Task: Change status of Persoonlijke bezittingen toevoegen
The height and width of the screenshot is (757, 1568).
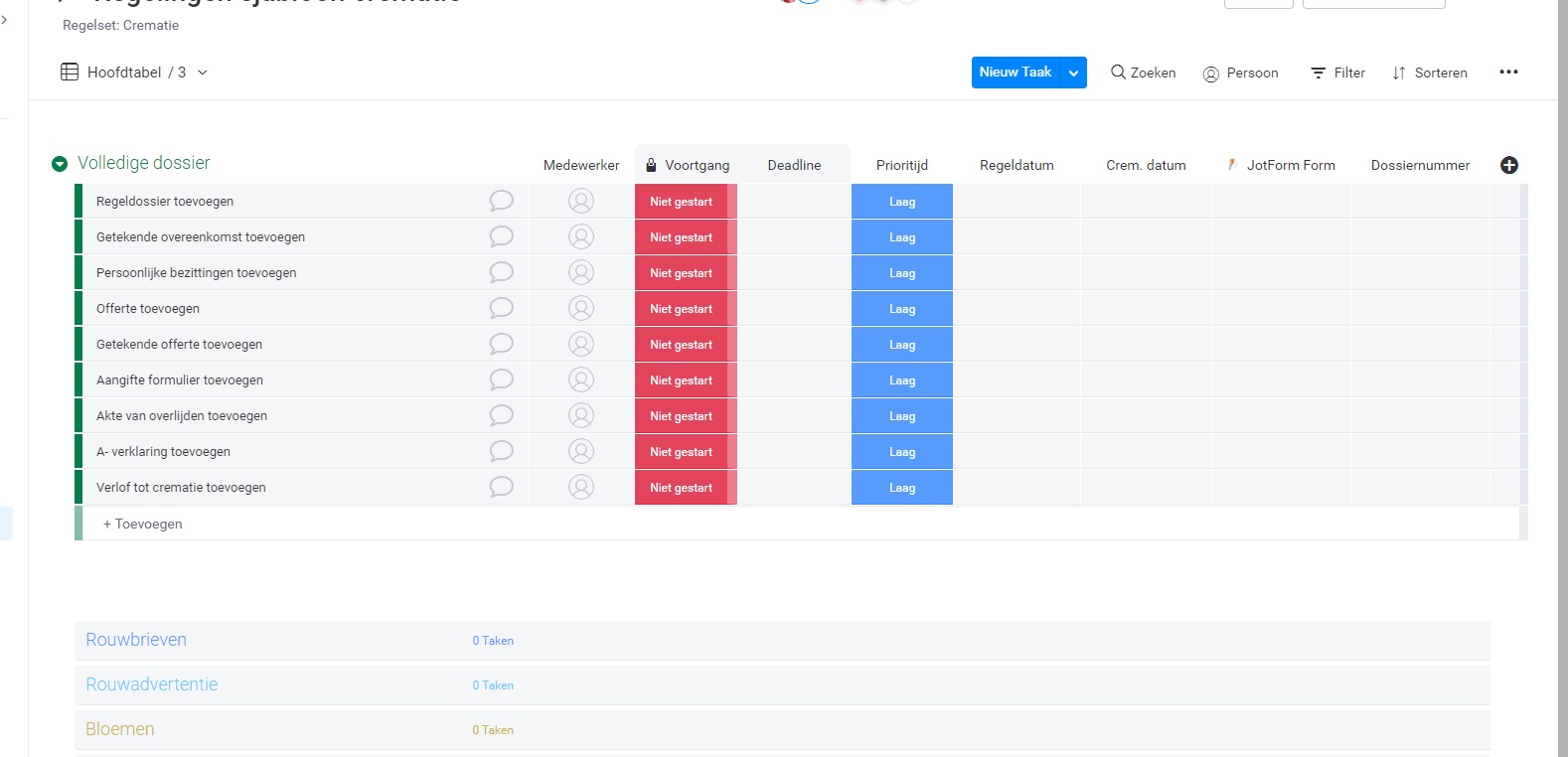Action: (x=686, y=272)
